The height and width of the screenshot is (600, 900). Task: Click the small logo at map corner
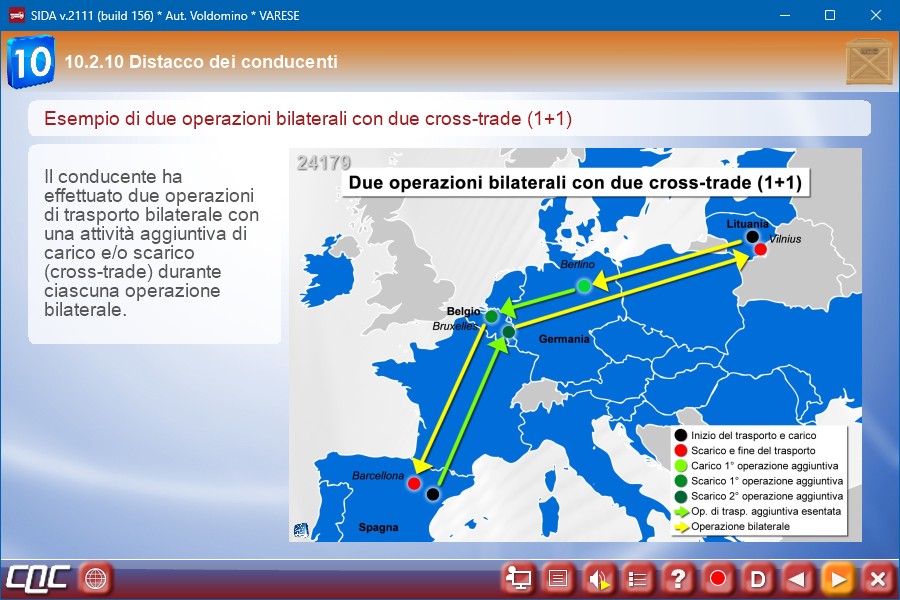(x=299, y=530)
